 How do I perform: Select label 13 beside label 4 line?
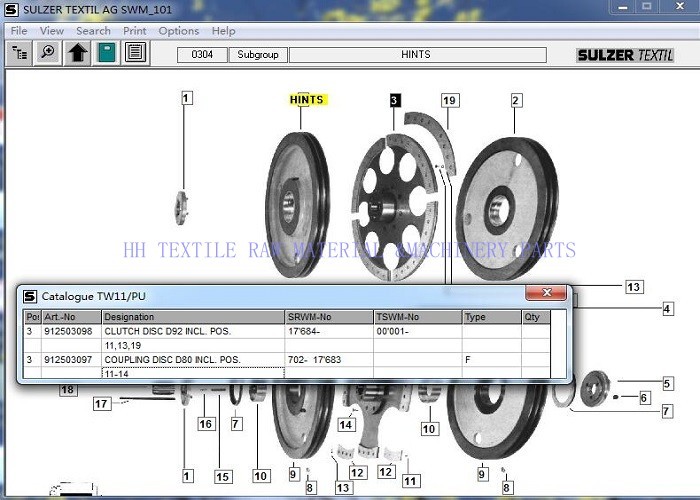pyautogui.click(x=634, y=287)
